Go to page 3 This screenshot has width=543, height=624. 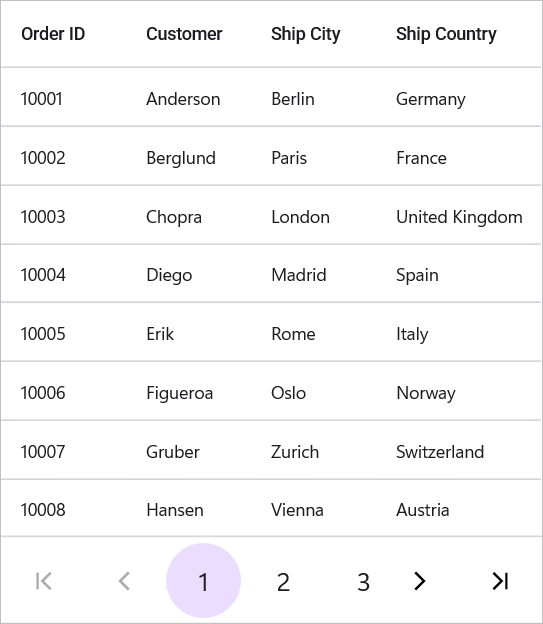pos(363,582)
